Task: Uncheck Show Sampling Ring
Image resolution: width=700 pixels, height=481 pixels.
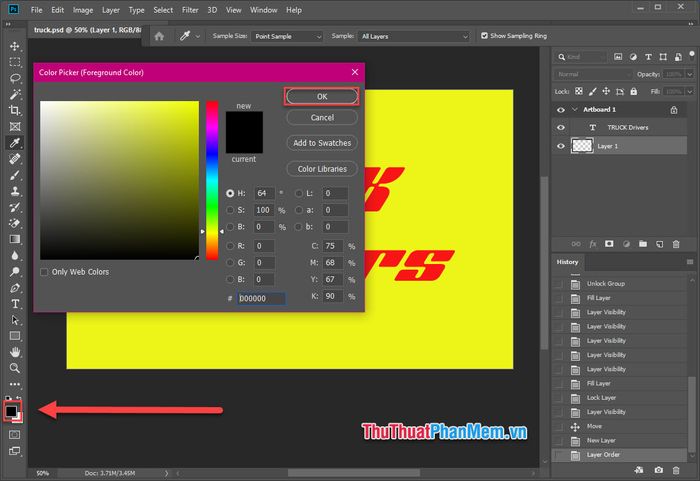Action: tap(485, 36)
